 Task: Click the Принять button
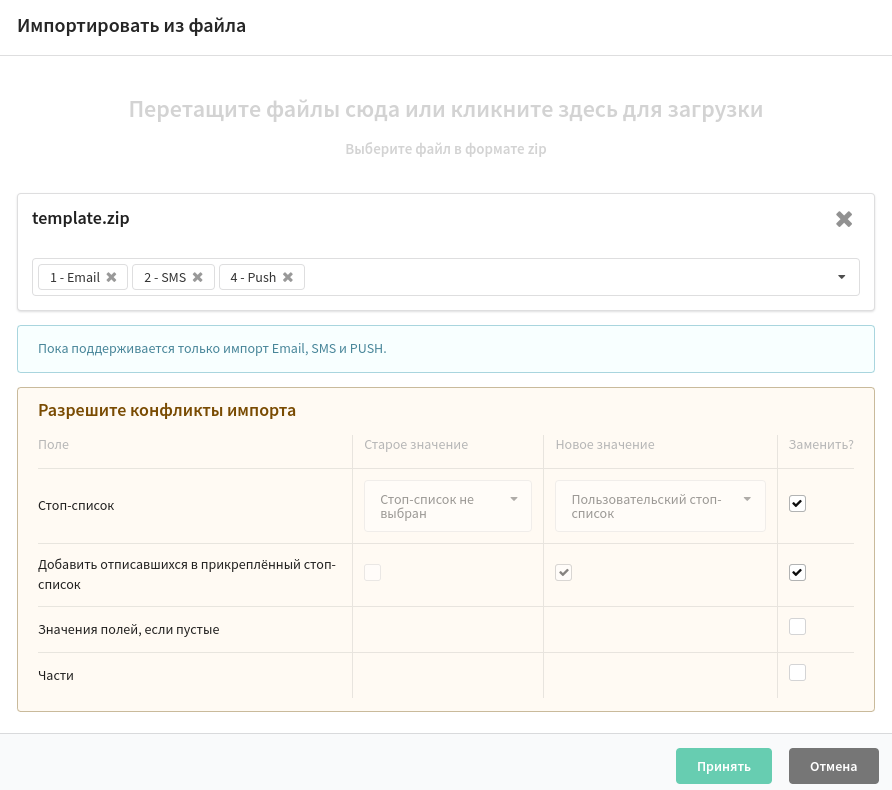click(724, 766)
